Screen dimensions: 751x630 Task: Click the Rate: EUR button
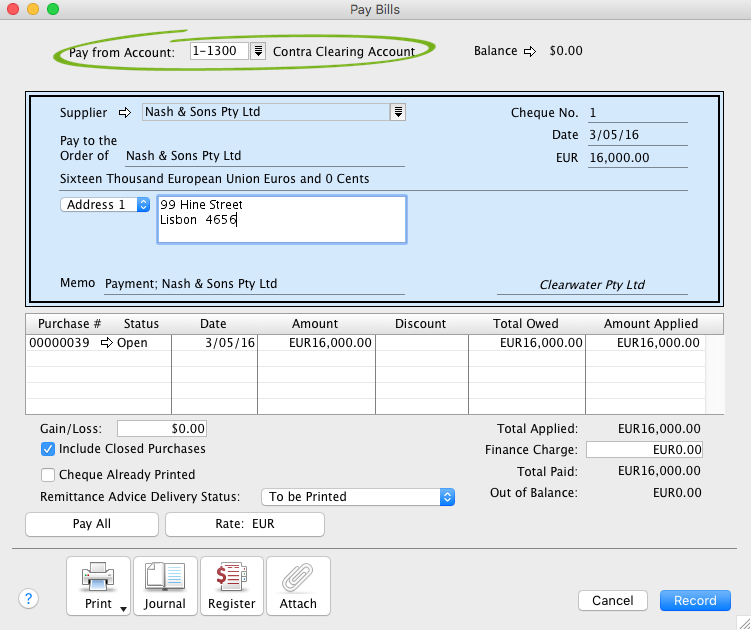click(x=244, y=524)
